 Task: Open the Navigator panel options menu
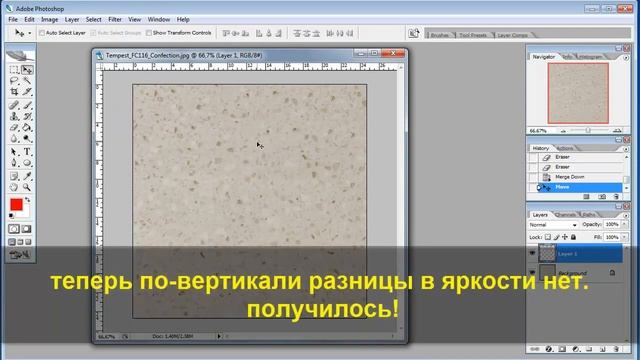point(626,58)
